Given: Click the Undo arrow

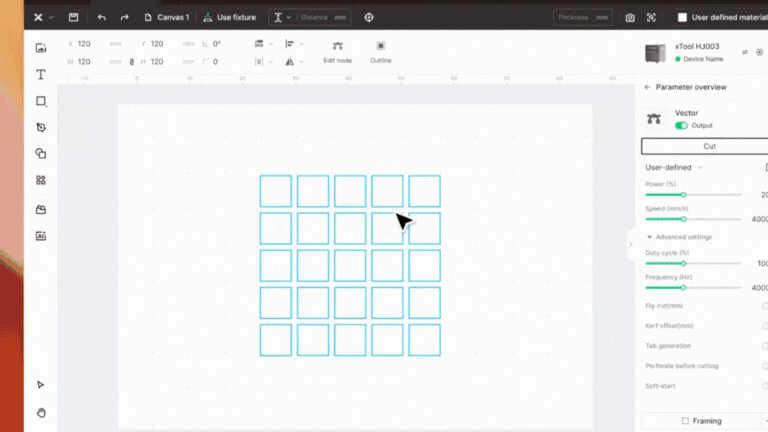Looking at the screenshot, I should (x=101, y=17).
